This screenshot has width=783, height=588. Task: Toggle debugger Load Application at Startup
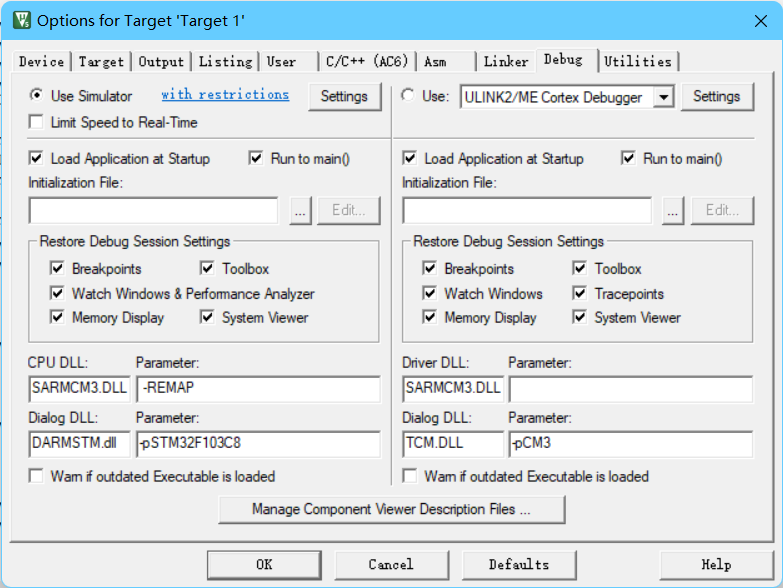point(409,159)
